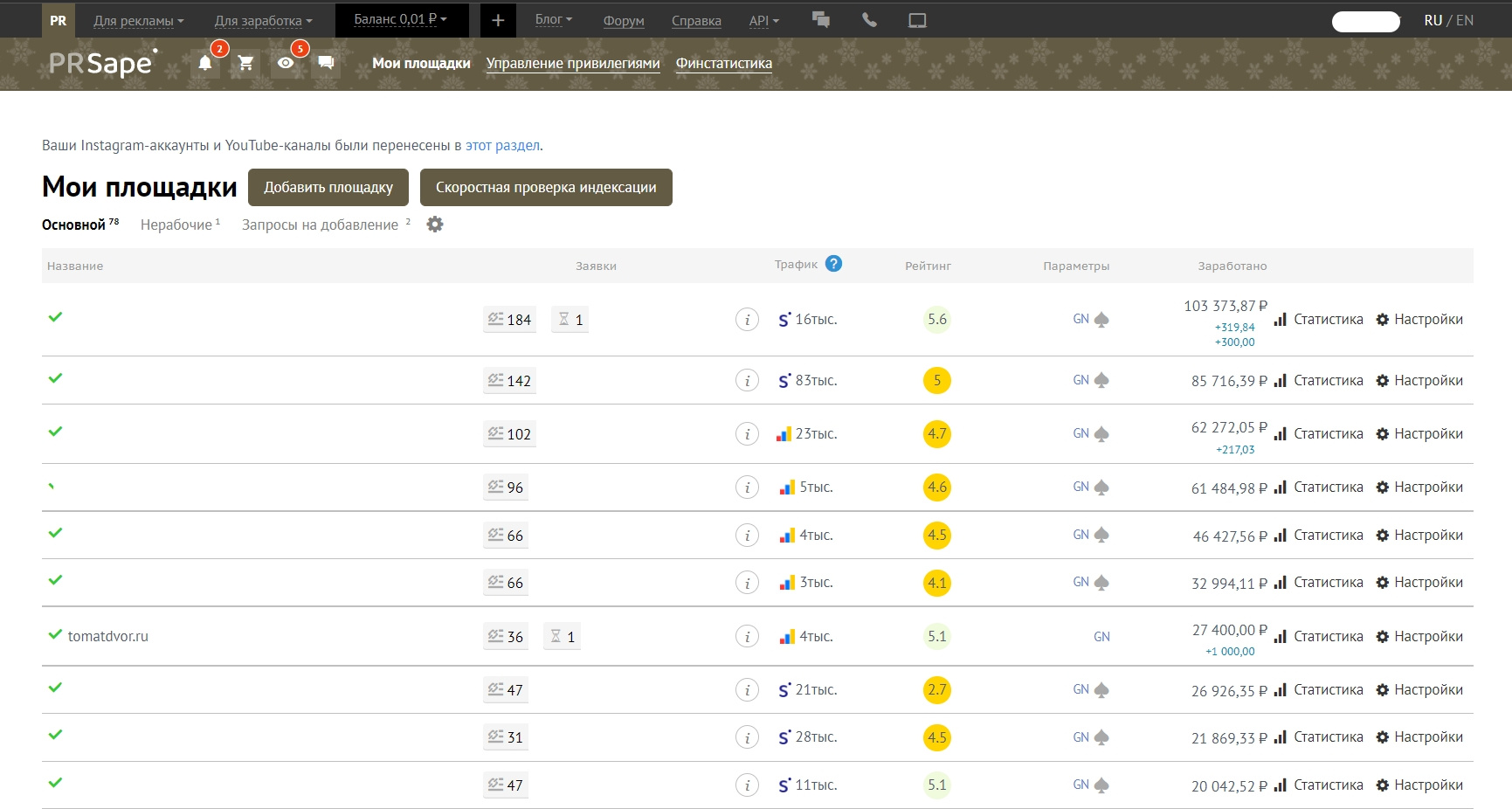
Task: Click 'Скоростная проверка индексации' button
Action: coord(546,188)
